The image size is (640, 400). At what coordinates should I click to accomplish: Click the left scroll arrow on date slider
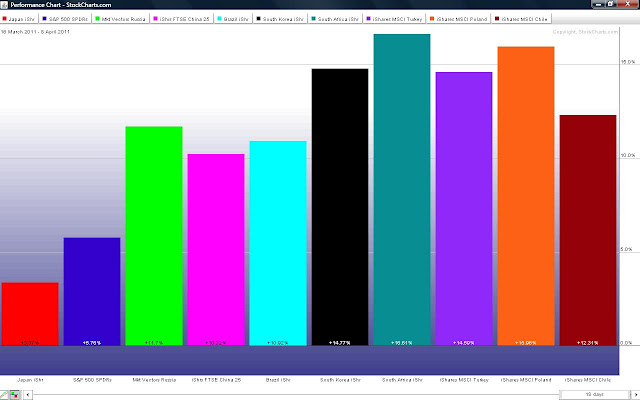click(28, 395)
